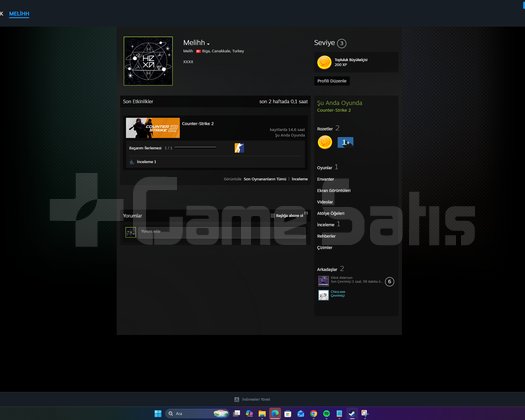The width and height of the screenshot is (525, 420).
Task: Open the Çizimler sidebar link
Action: click(x=324, y=248)
